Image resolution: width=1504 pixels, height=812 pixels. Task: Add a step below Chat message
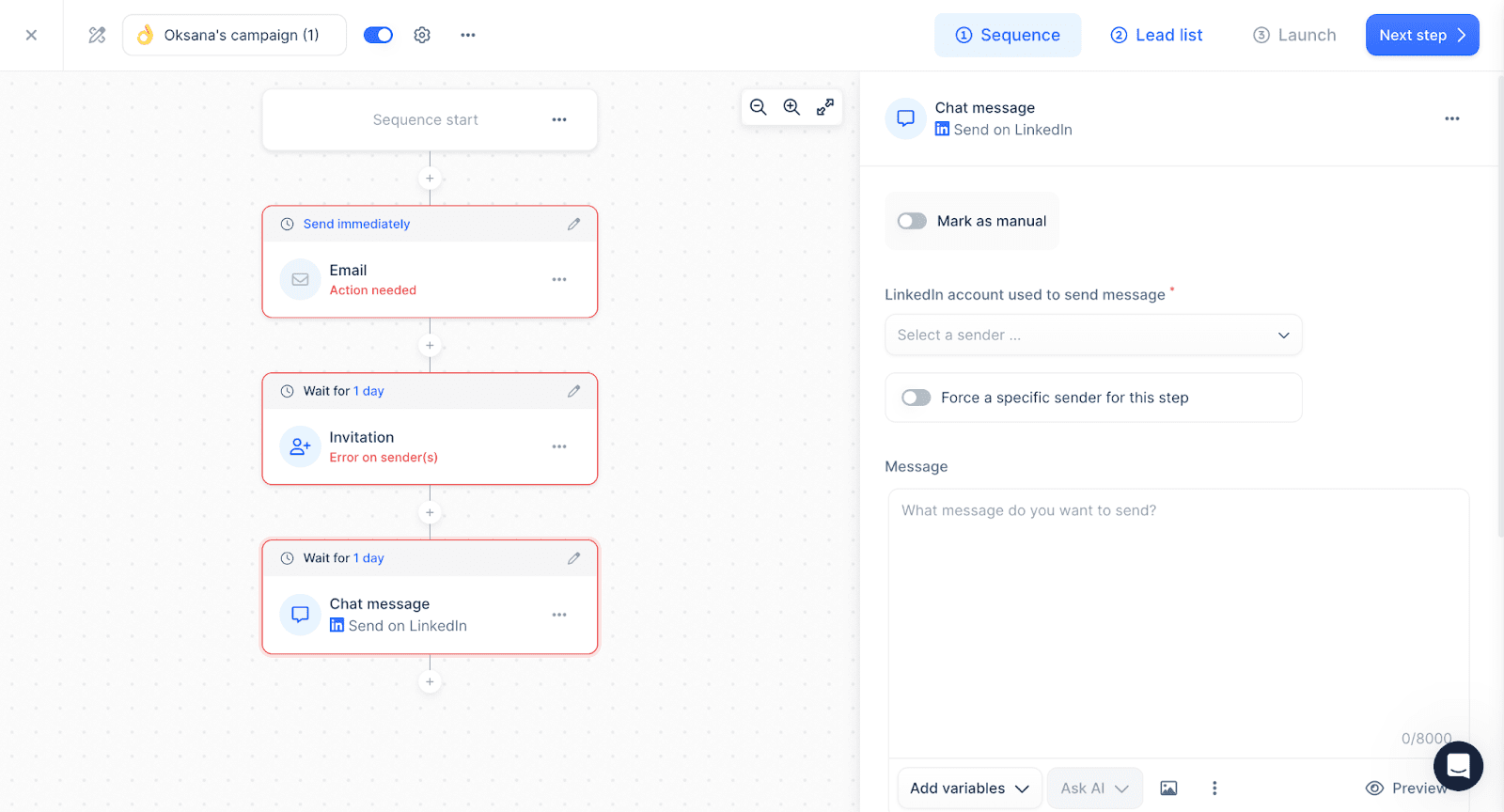point(430,682)
